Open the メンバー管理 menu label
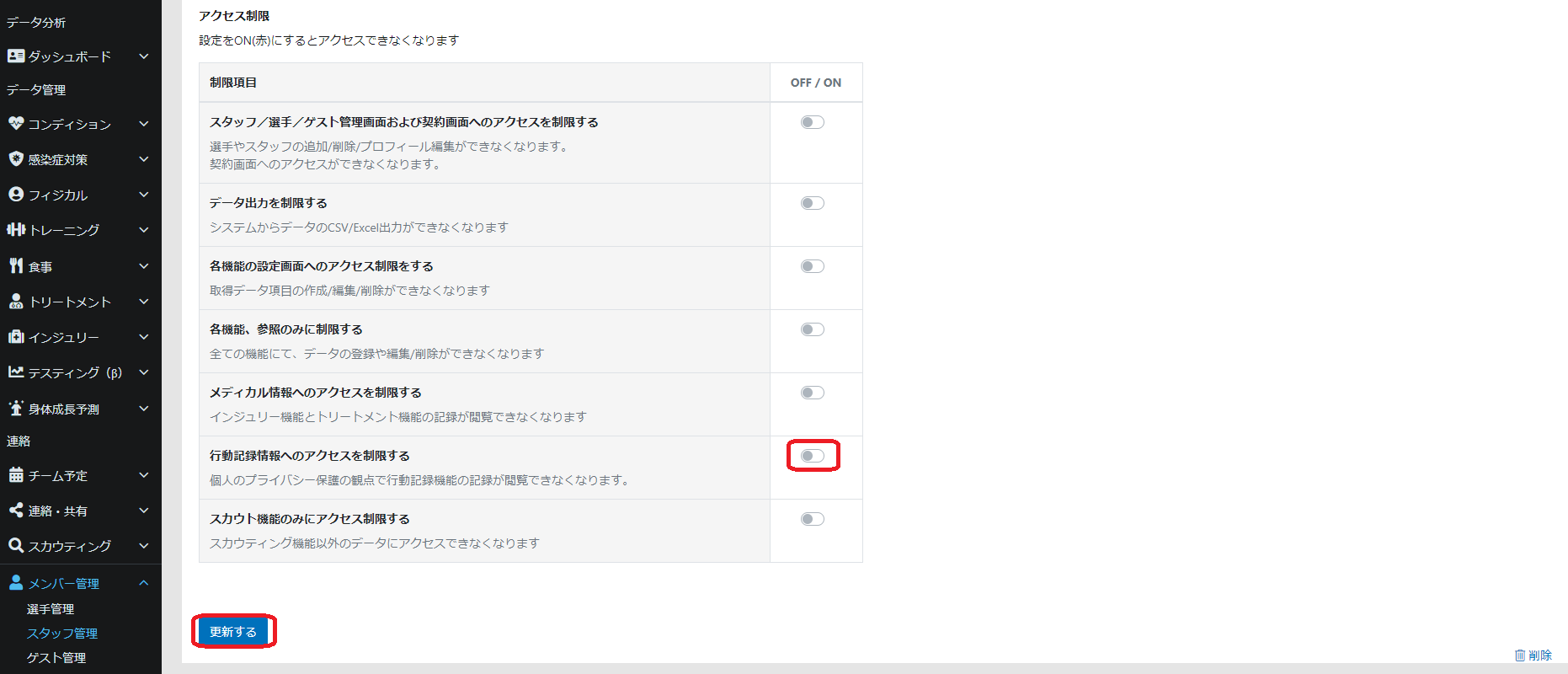 coord(64,583)
